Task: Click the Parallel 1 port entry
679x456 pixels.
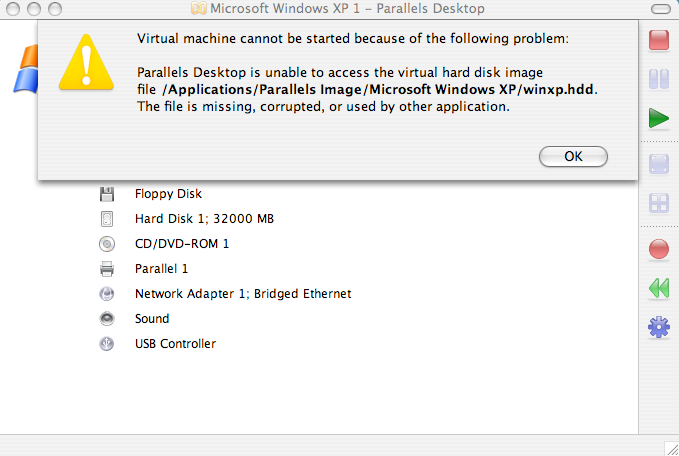Action: point(161,269)
